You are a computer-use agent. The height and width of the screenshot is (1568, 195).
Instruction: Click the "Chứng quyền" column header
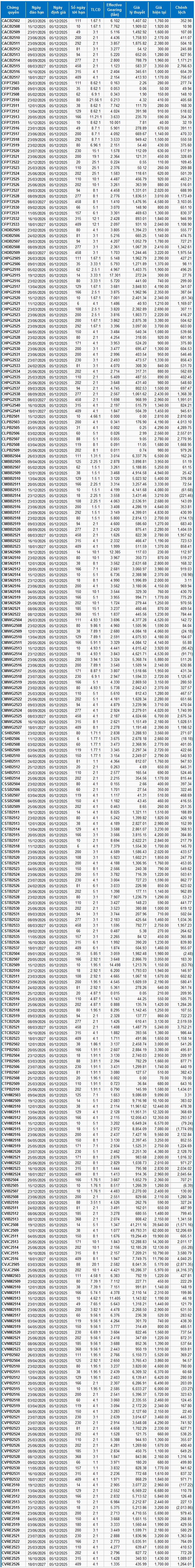[x=13, y=10]
